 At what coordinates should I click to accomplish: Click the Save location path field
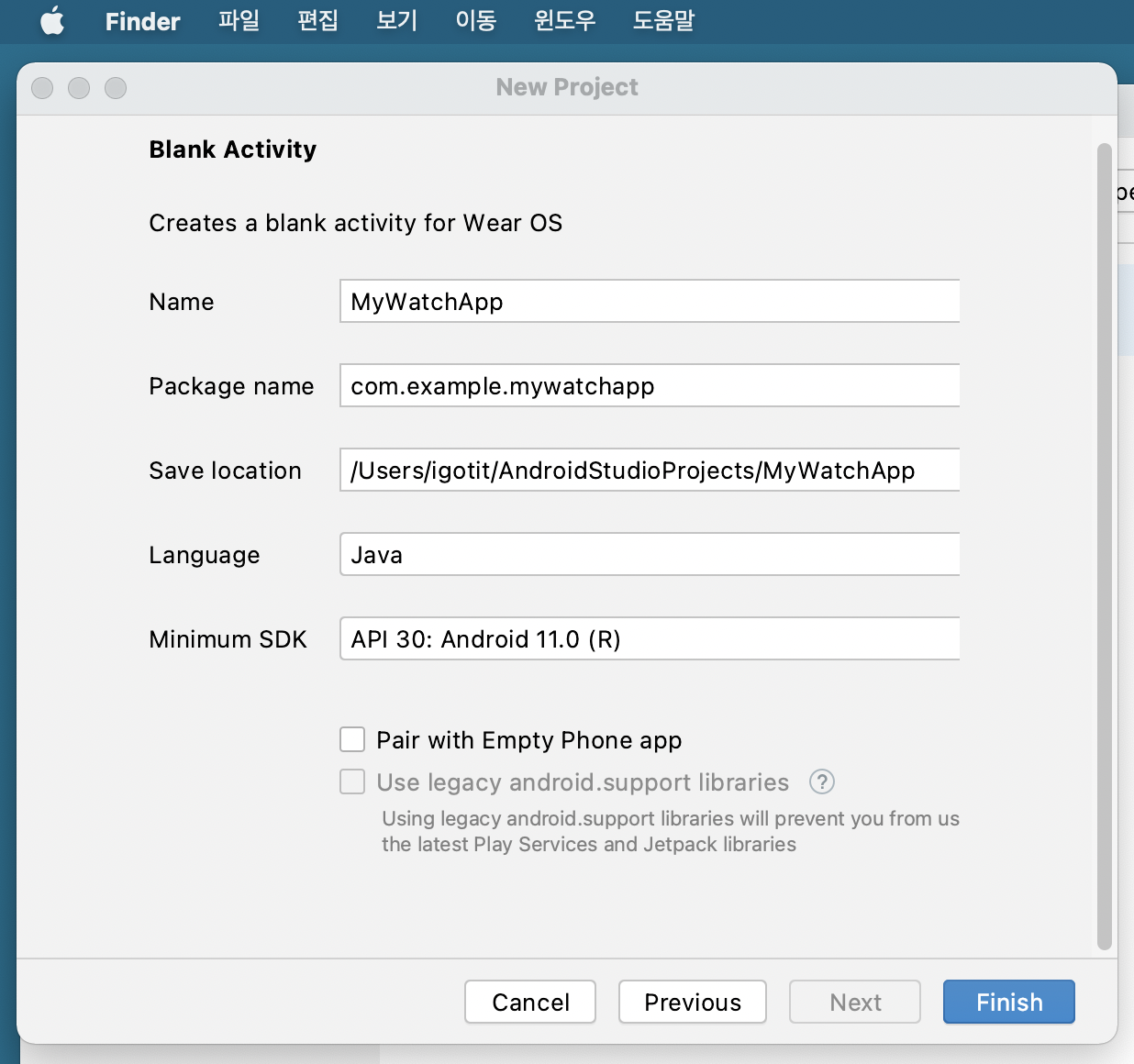pos(650,470)
